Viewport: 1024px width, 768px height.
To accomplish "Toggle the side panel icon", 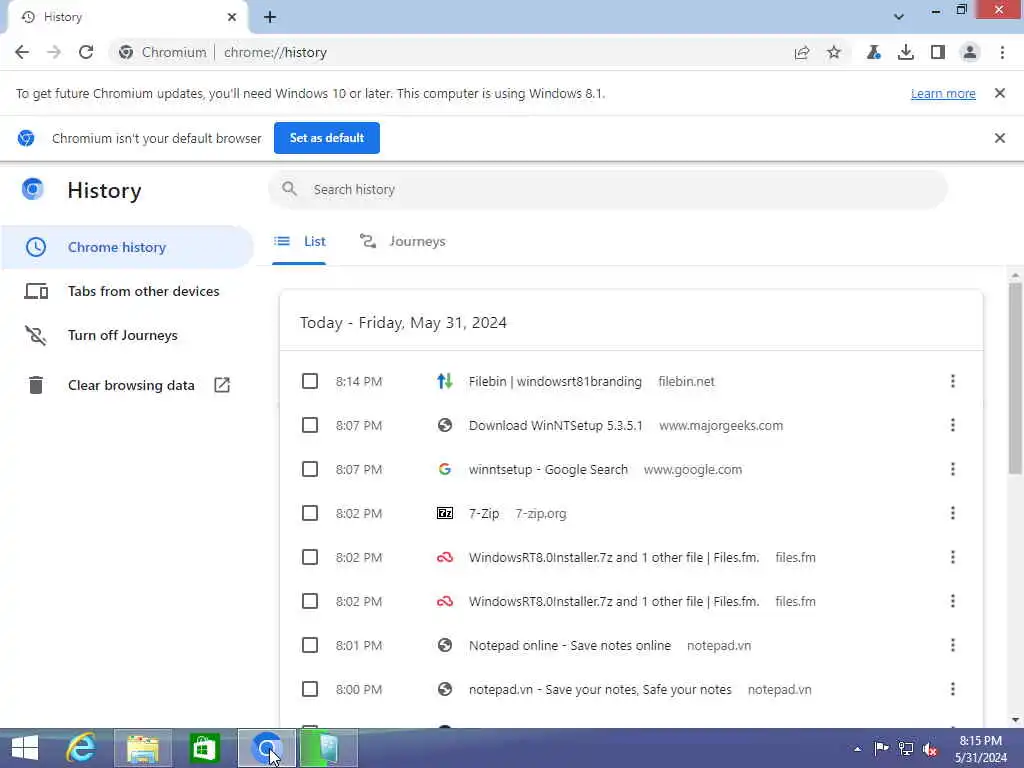I will pyautogui.click(x=938, y=52).
